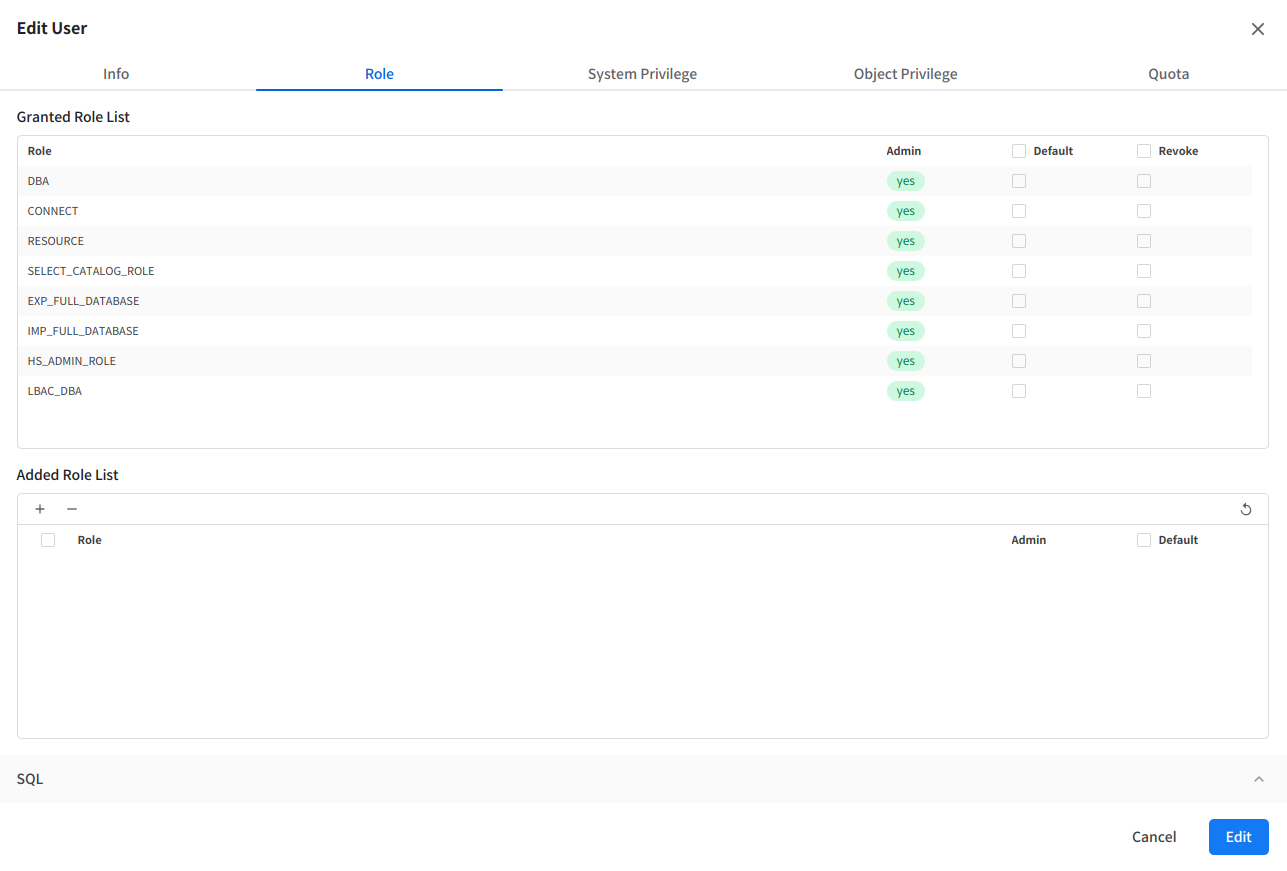This screenshot has height=871, width=1287.
Task: Open the System Privilege tab
Action: coord(642,74)
